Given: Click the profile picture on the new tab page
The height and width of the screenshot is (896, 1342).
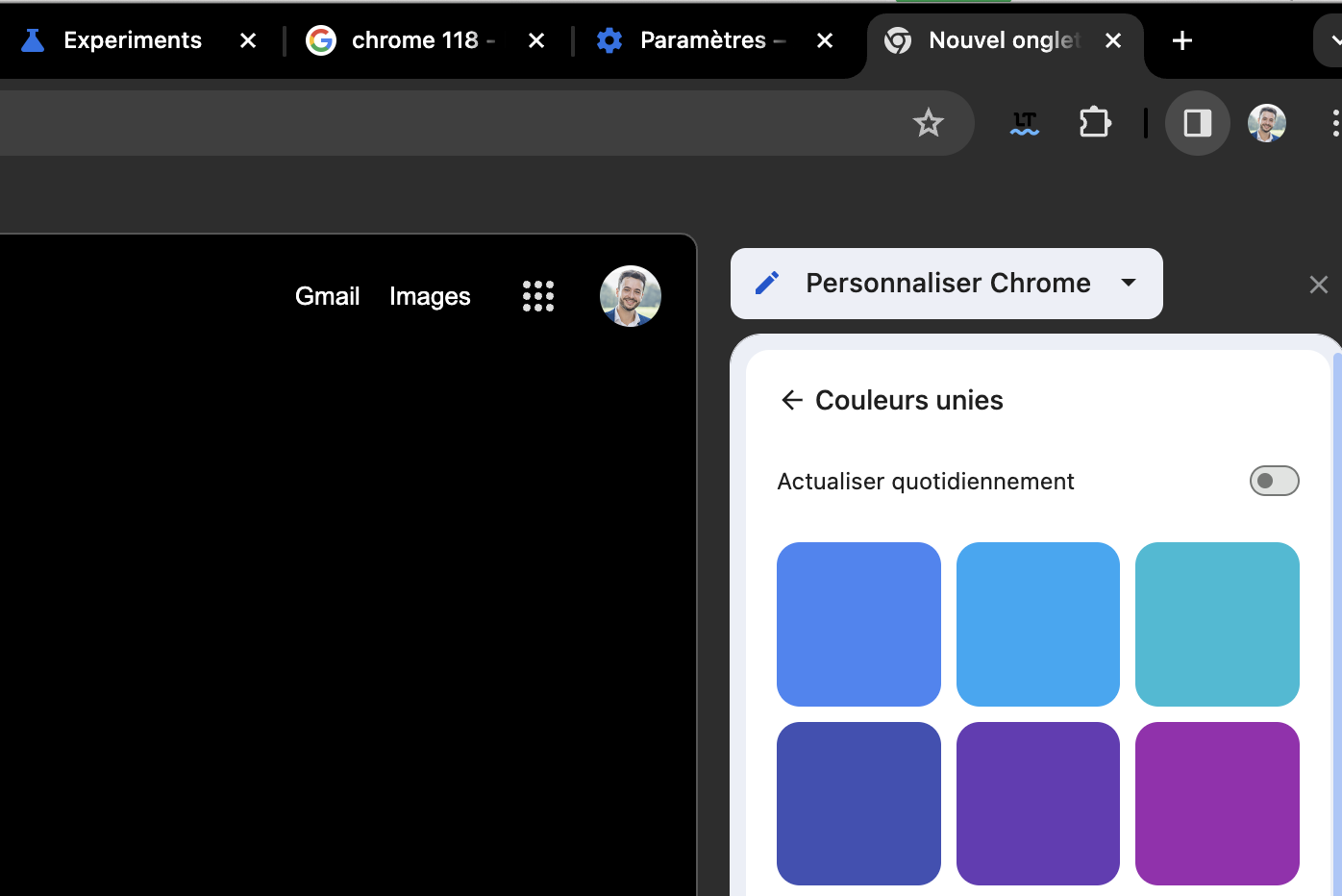Looking at the screenshot, I should click(x=630, y=296).
